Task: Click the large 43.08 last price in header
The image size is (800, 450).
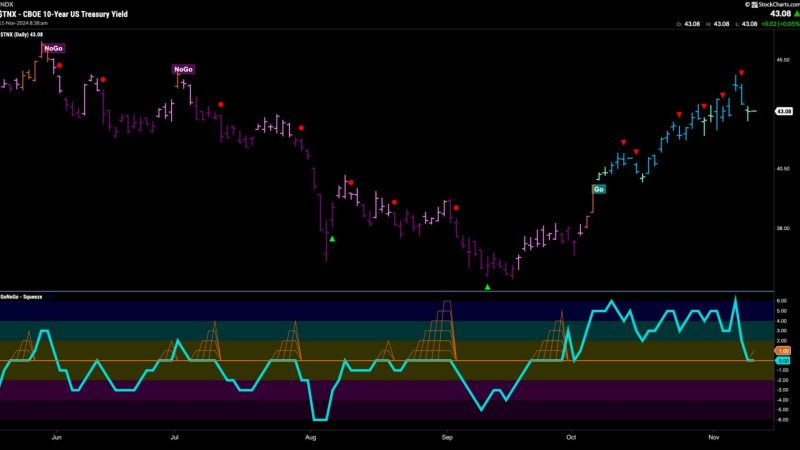Action: tap(780, 14)
